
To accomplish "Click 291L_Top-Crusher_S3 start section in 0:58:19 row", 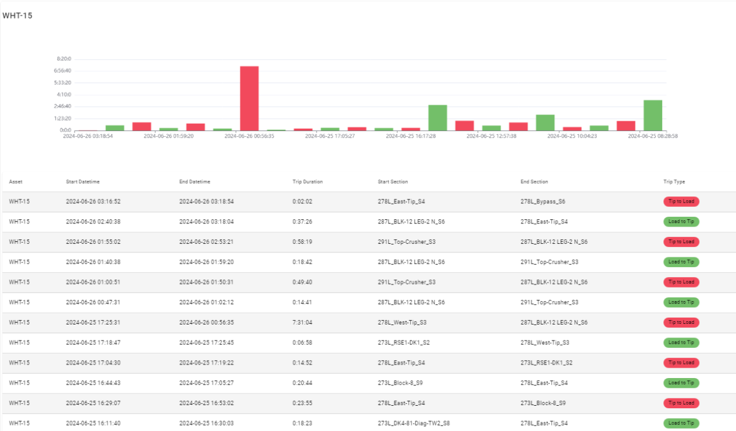I will (x=406, y=242).
